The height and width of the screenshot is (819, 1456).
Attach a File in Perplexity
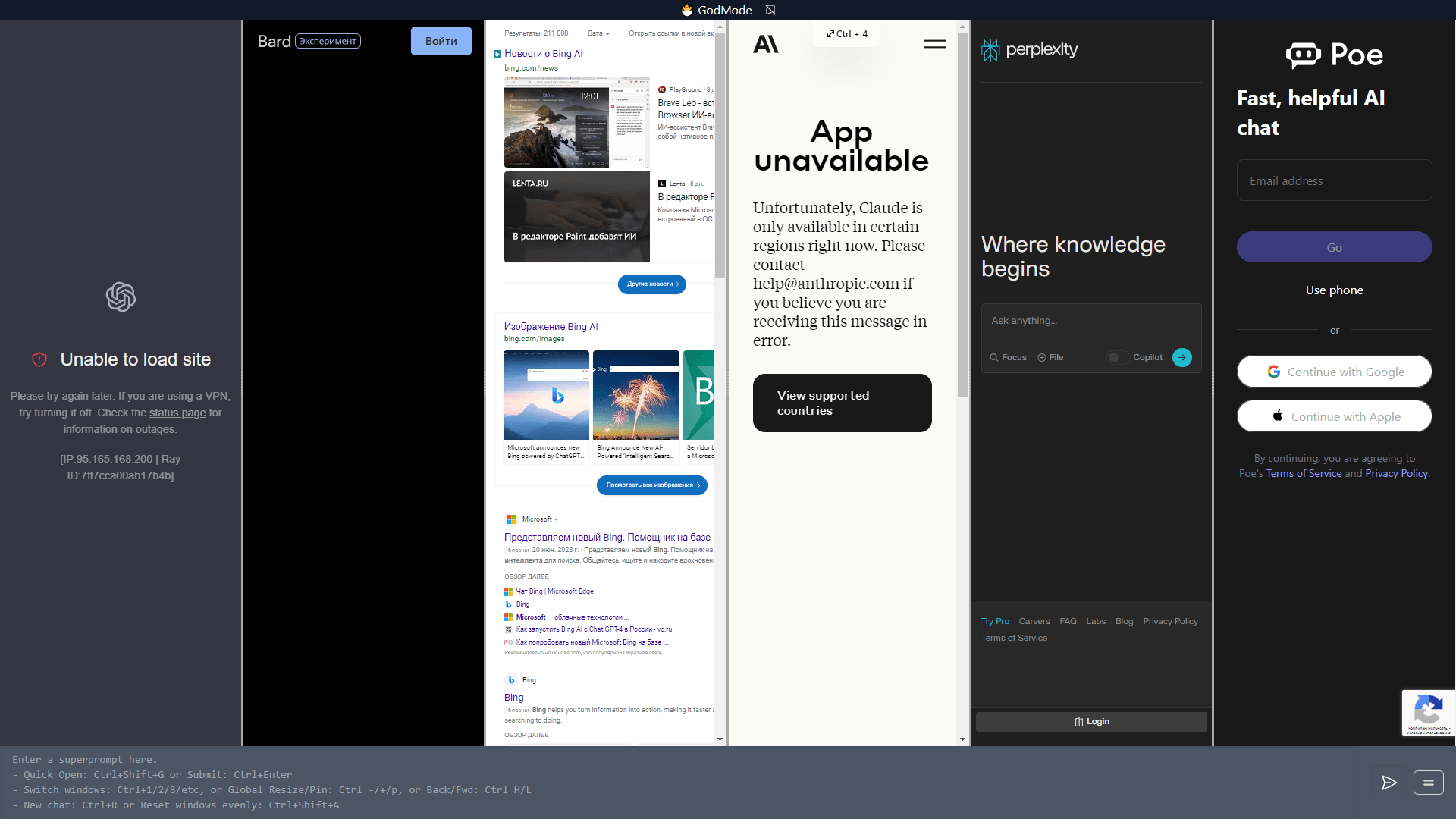click(1050, 357)
